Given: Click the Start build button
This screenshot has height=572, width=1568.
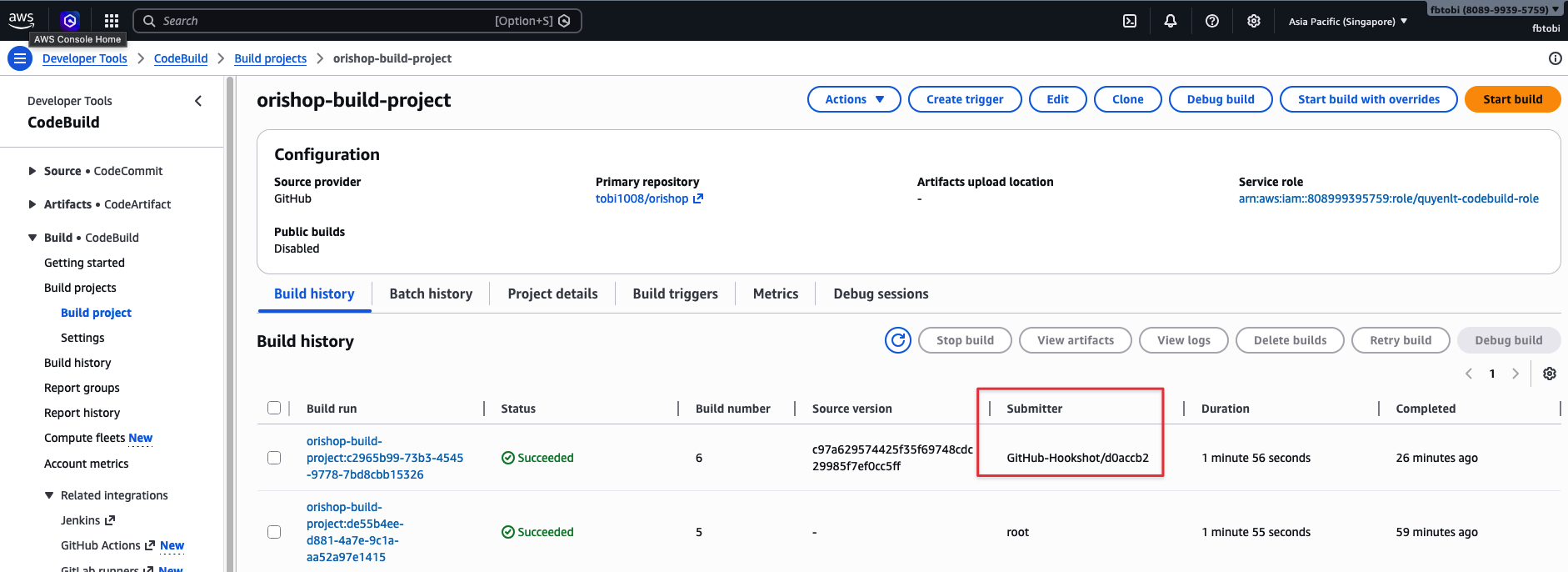Looking at the screenshot, I should [1512, 99].
